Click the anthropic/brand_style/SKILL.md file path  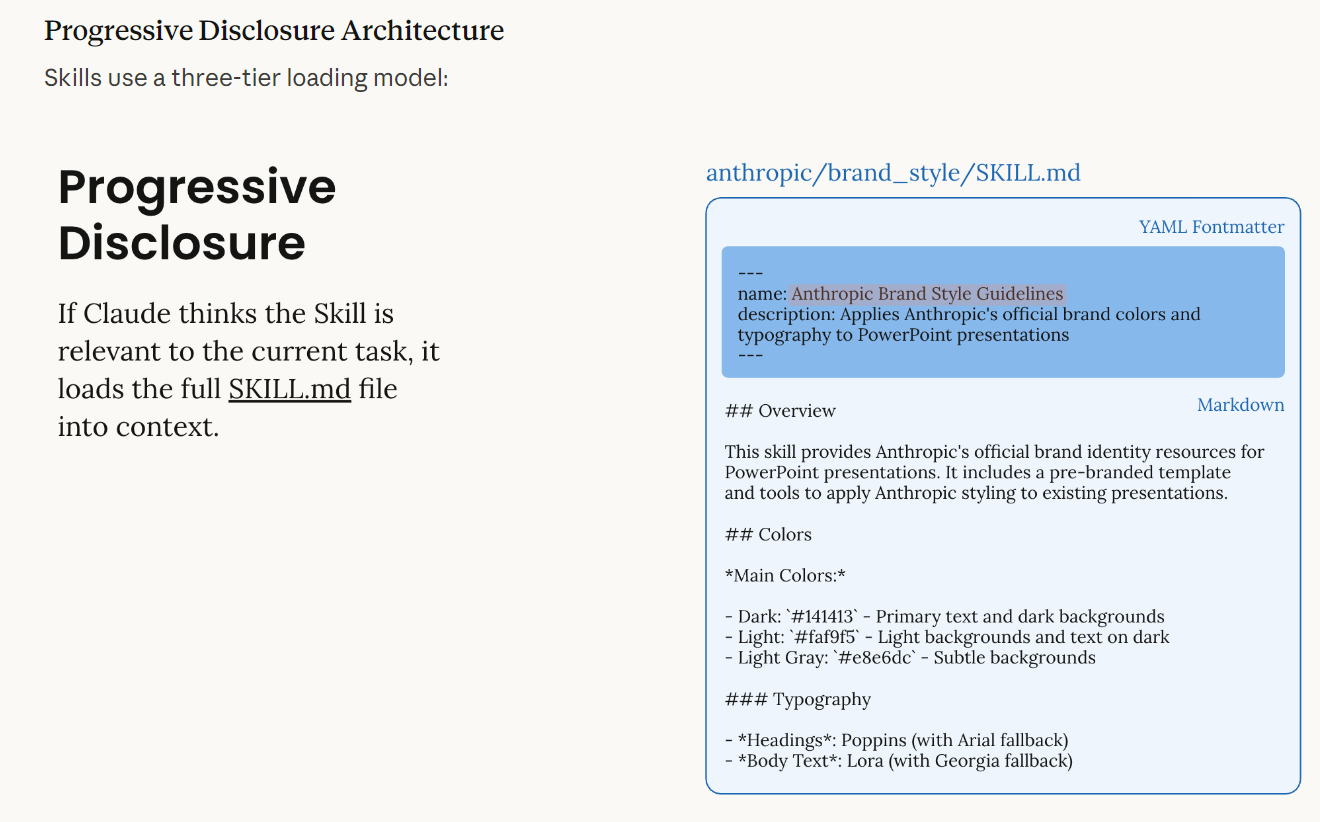(x=893, y=173)
